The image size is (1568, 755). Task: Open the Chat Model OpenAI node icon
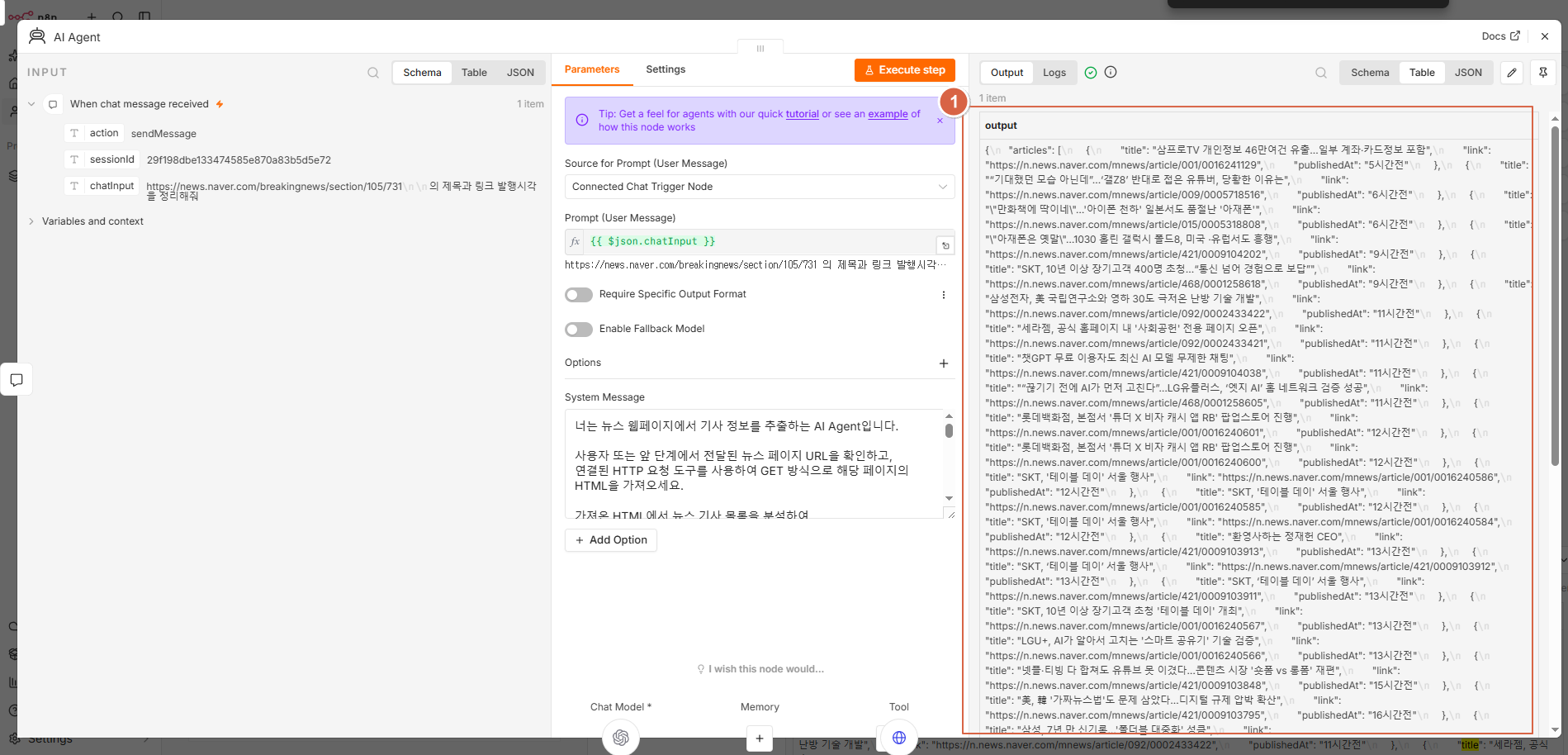(621, 737)
